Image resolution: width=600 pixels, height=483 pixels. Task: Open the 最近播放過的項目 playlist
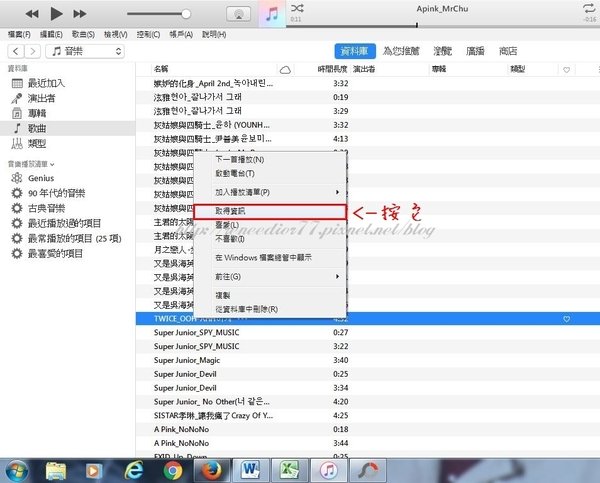point(67,223)
